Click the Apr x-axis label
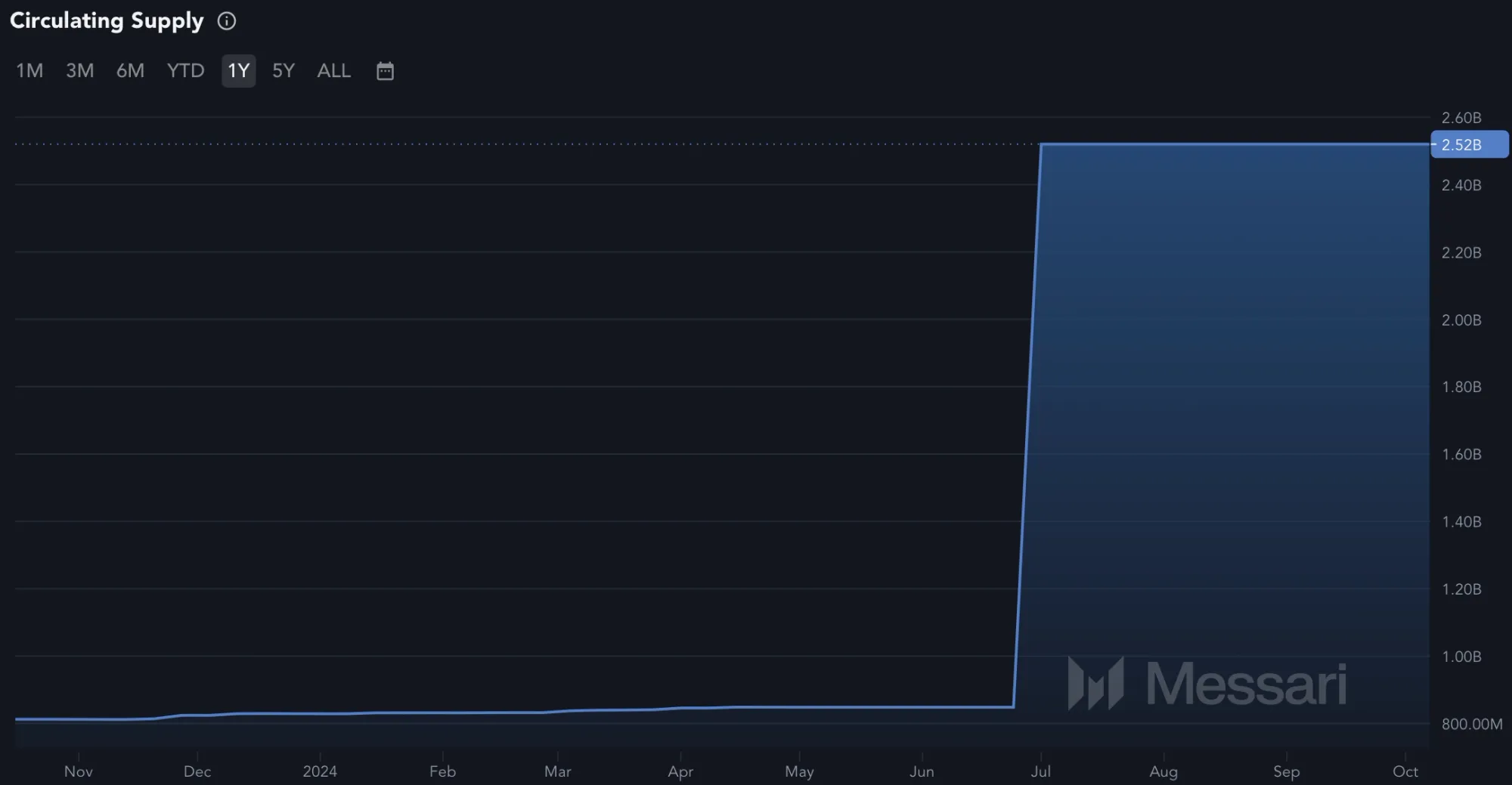Screen dimensions: 1512x785 [x=680, y=771]
